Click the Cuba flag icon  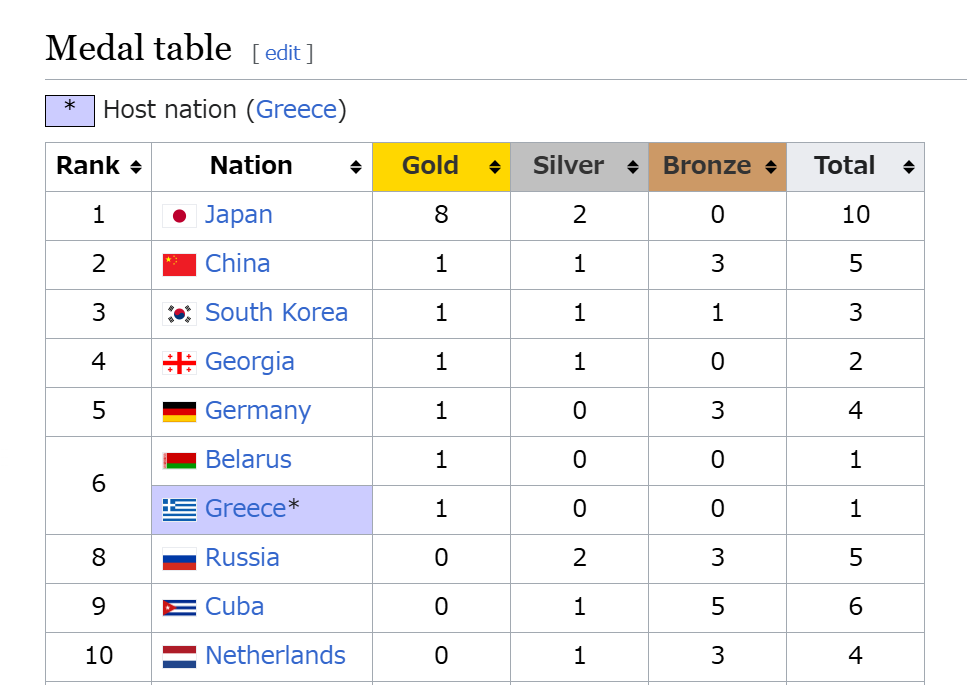(179, 607)
